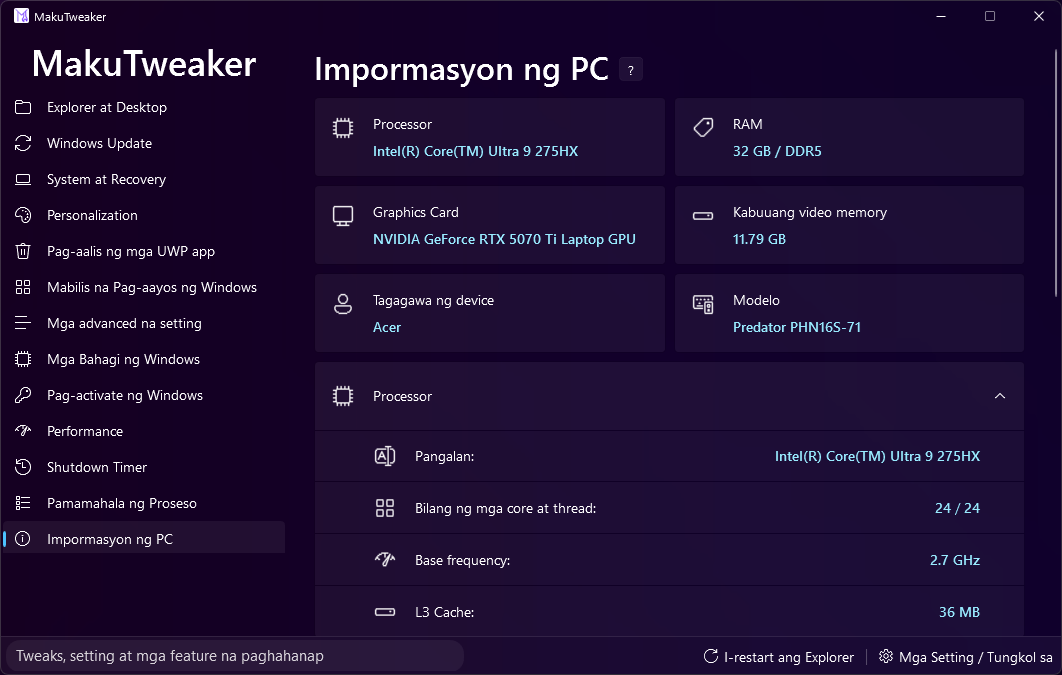Click the Acer manufacturer value
This screenshot has height=675, width=1062.
(x=387, y=327)
